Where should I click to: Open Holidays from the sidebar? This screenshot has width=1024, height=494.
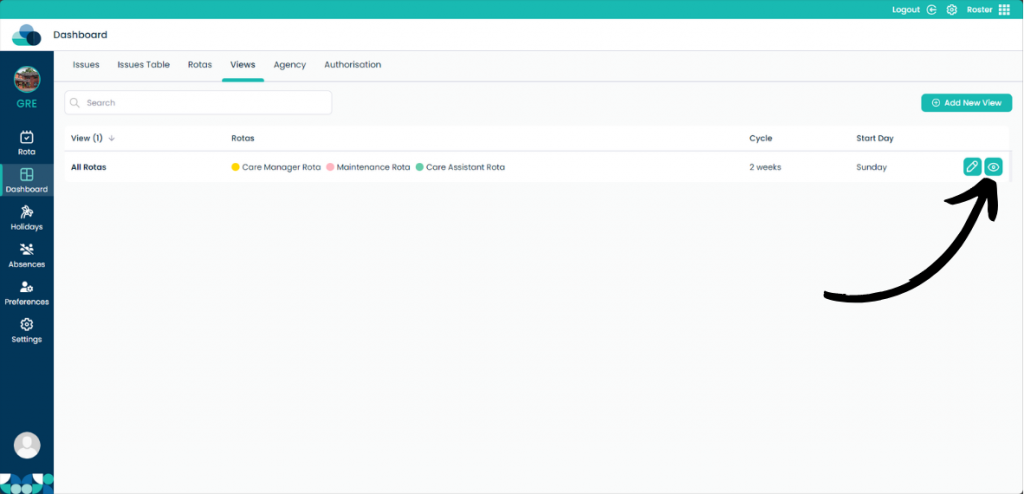pyautogui.click(x=27, y=218)
